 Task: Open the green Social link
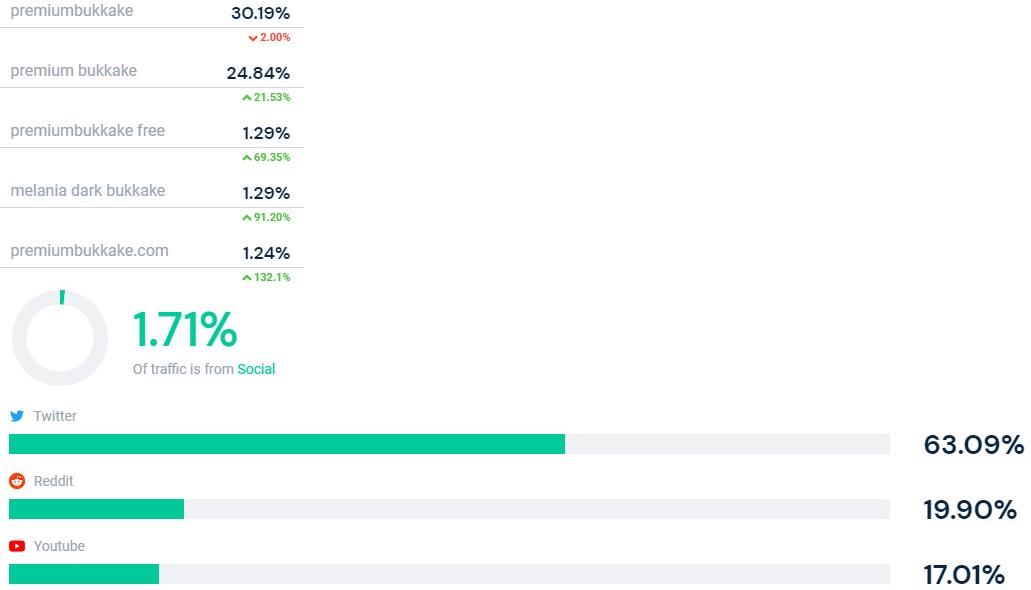point(256,369)
